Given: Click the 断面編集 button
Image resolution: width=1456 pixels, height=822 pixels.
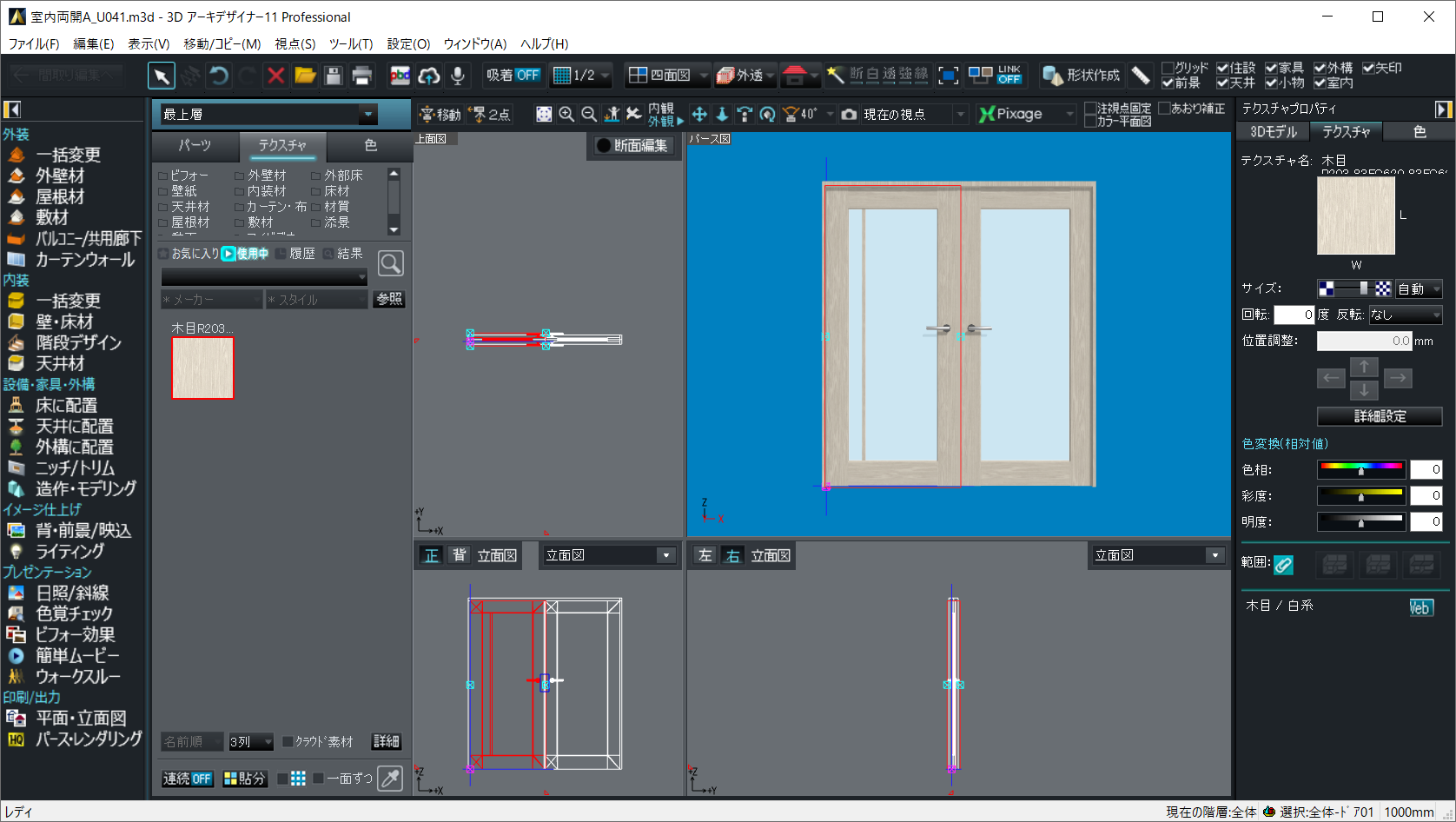Looking at the screenshot, I should pos(632,146).
